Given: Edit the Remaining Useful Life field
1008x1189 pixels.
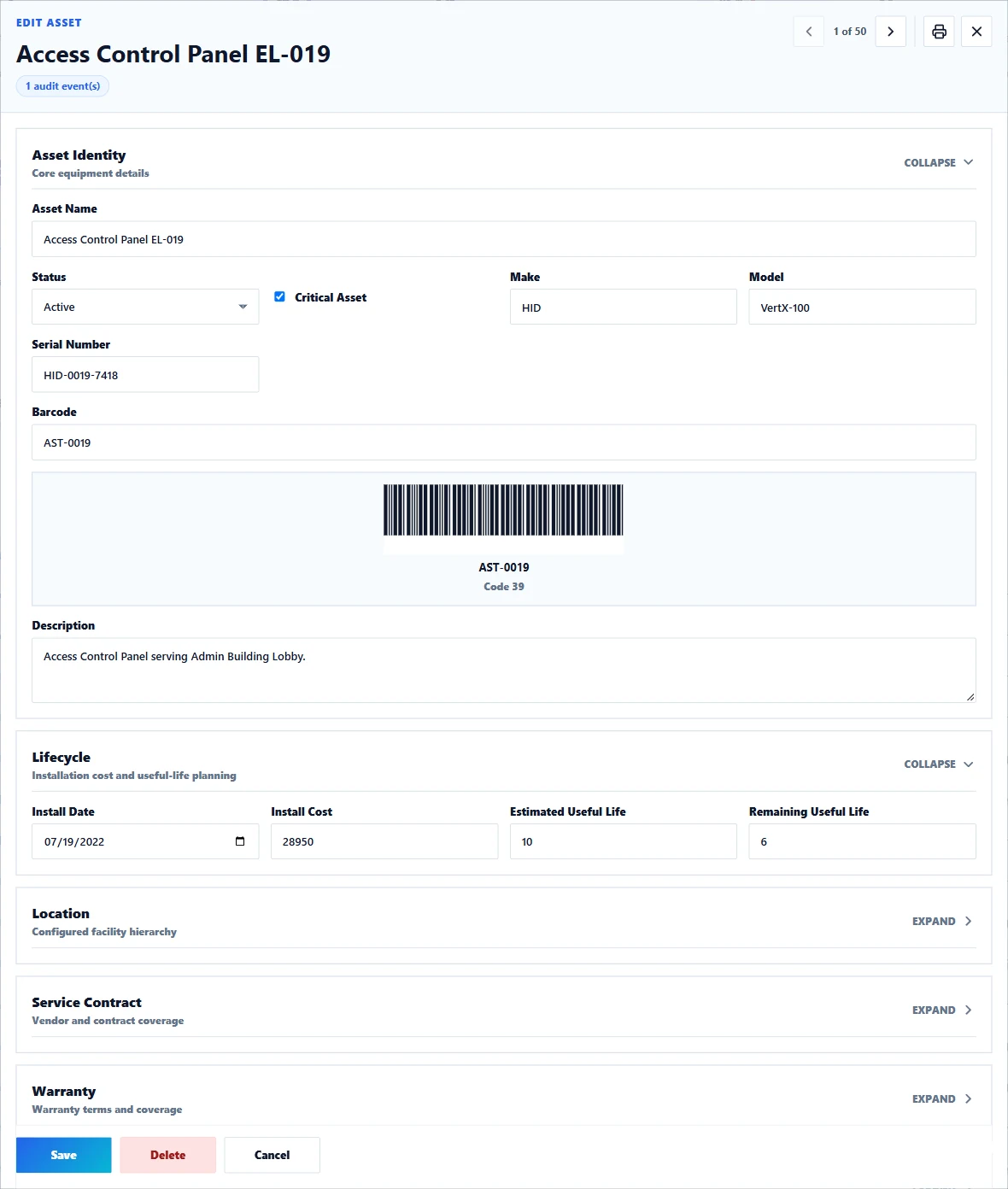Looking at the screenshot, I should click(x=863, y=841).
